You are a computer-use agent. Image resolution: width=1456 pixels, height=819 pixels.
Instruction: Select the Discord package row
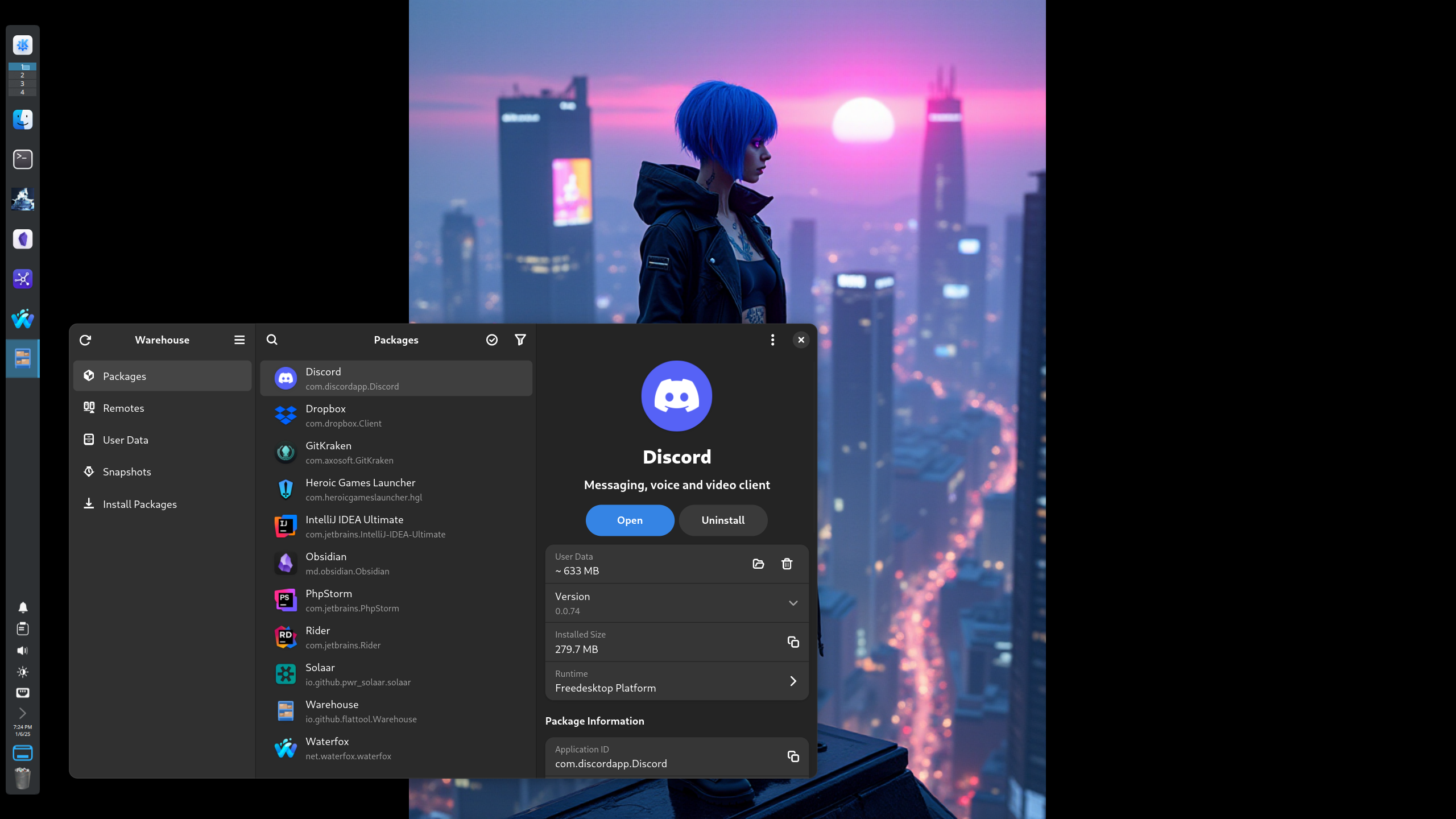point(396,378)
